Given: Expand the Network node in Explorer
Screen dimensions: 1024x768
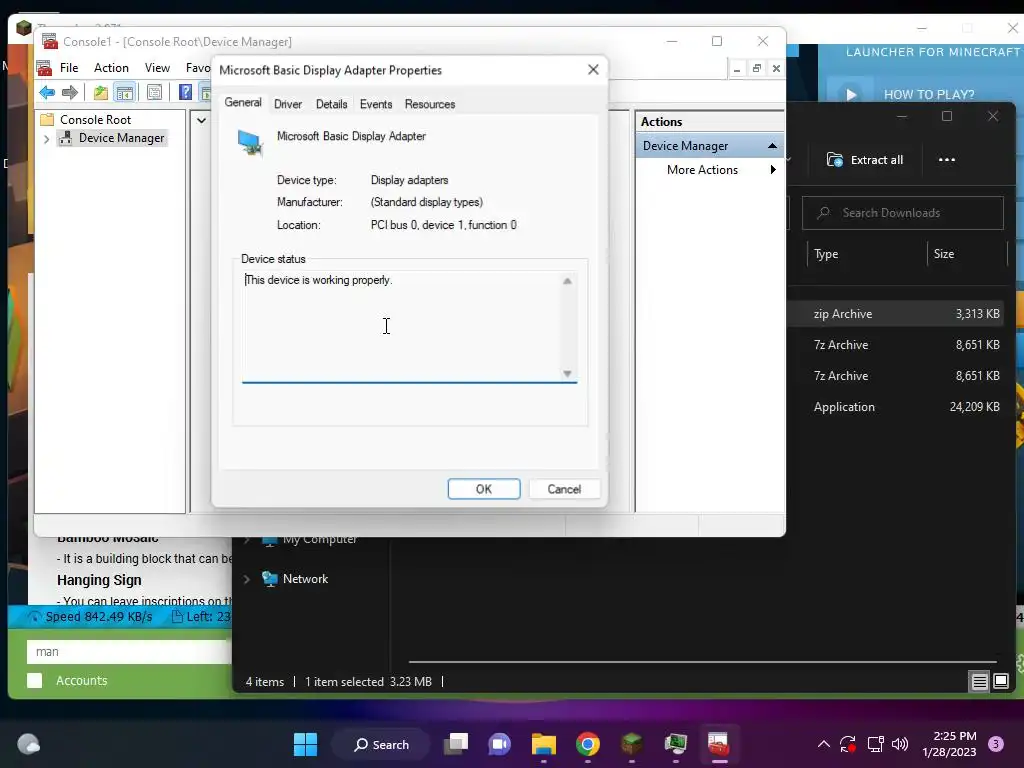Looking at the screenshot, I should [247, 579].
